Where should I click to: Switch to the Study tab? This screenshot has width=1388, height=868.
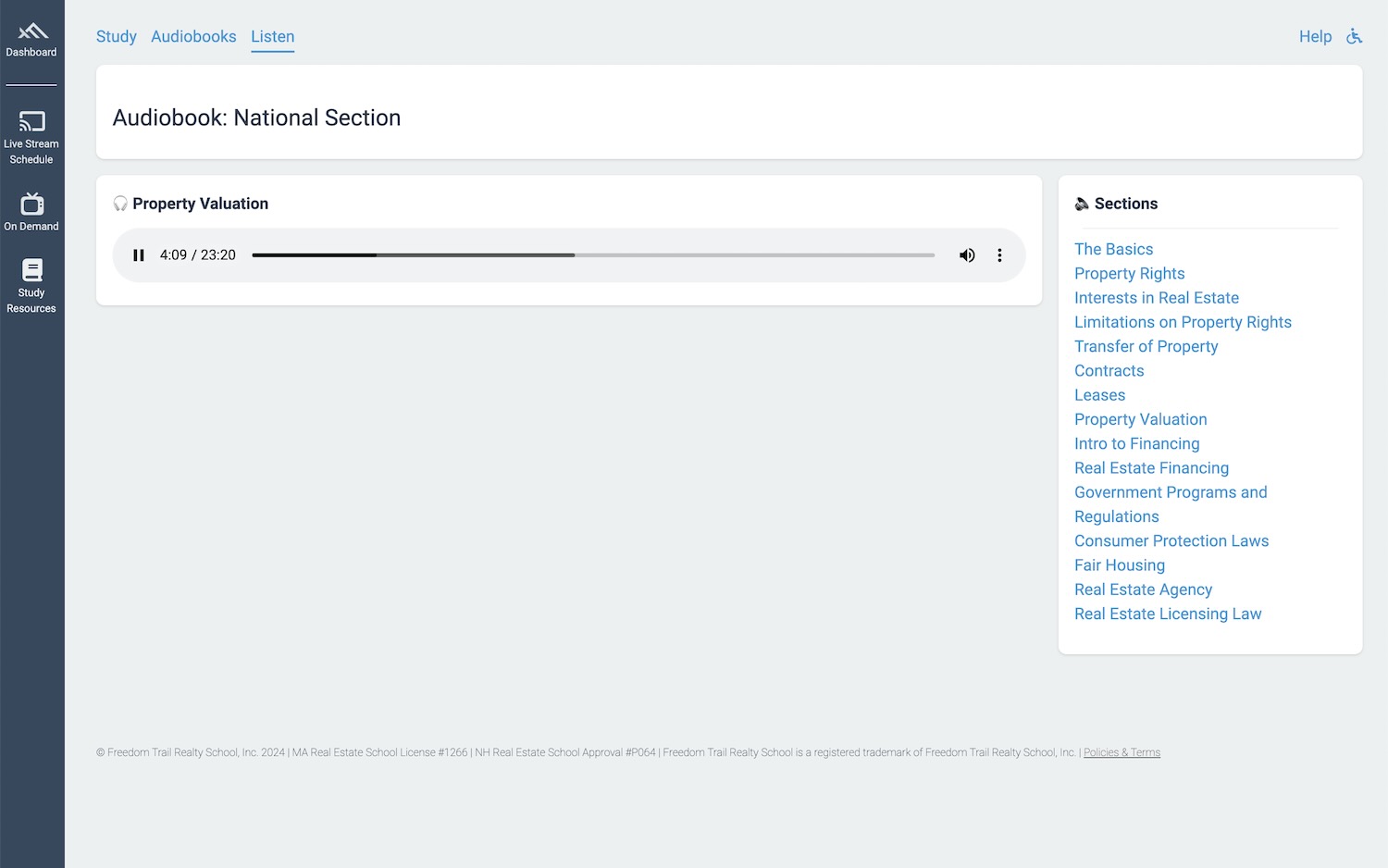coord(116,37)
